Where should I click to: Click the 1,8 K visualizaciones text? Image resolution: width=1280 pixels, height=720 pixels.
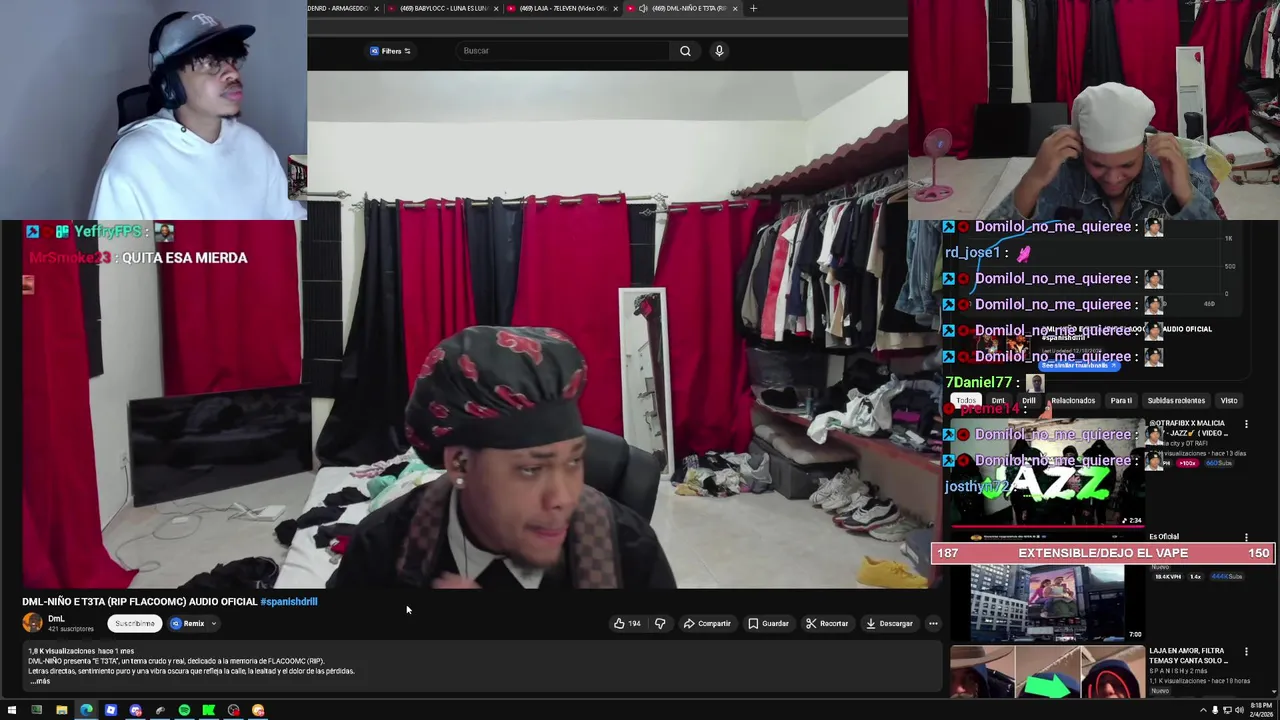tap(64, 652)
